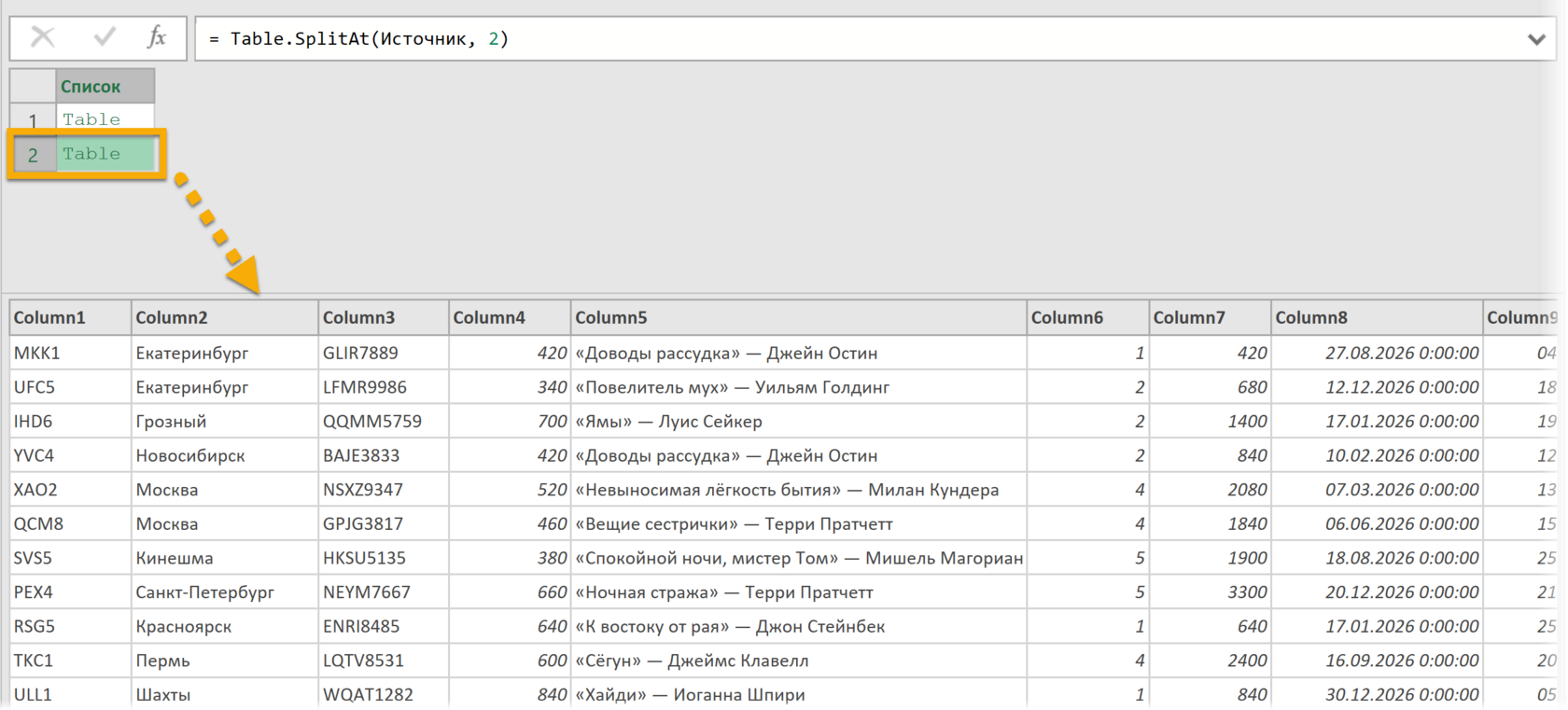Click Пермь city cell

[225, 661]
